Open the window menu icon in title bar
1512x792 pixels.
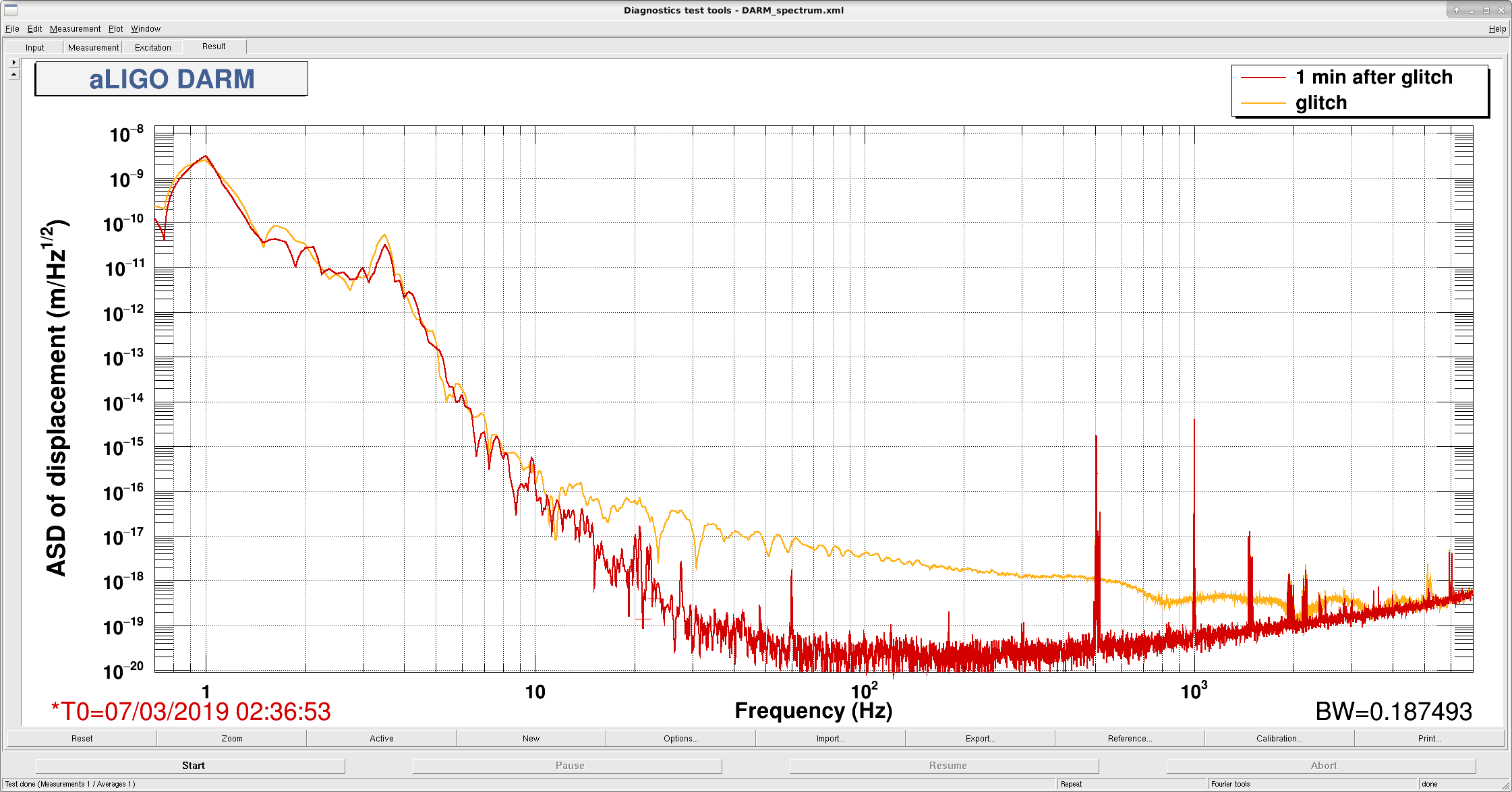11,9
